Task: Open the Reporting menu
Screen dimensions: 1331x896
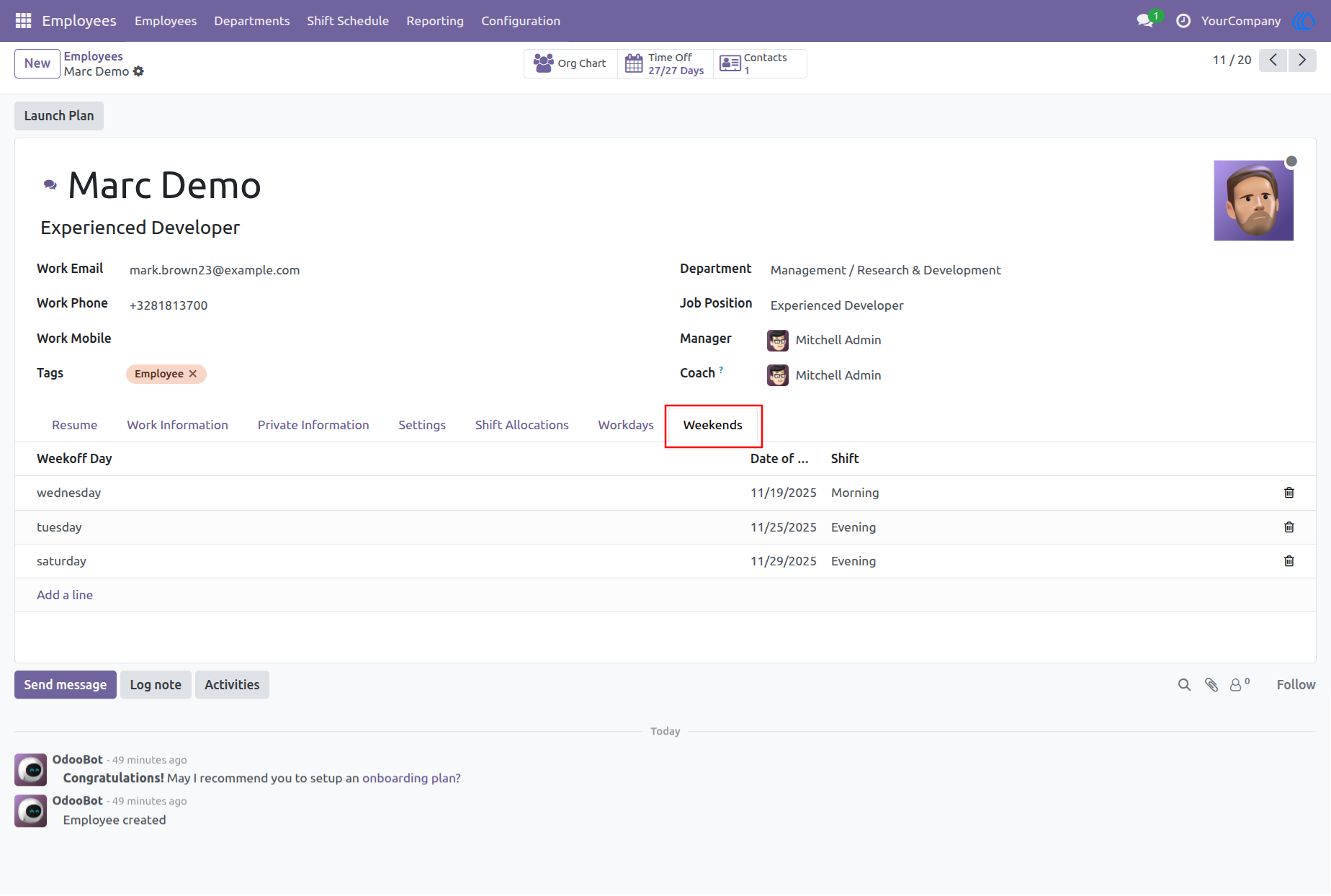Action: [435, 21]
